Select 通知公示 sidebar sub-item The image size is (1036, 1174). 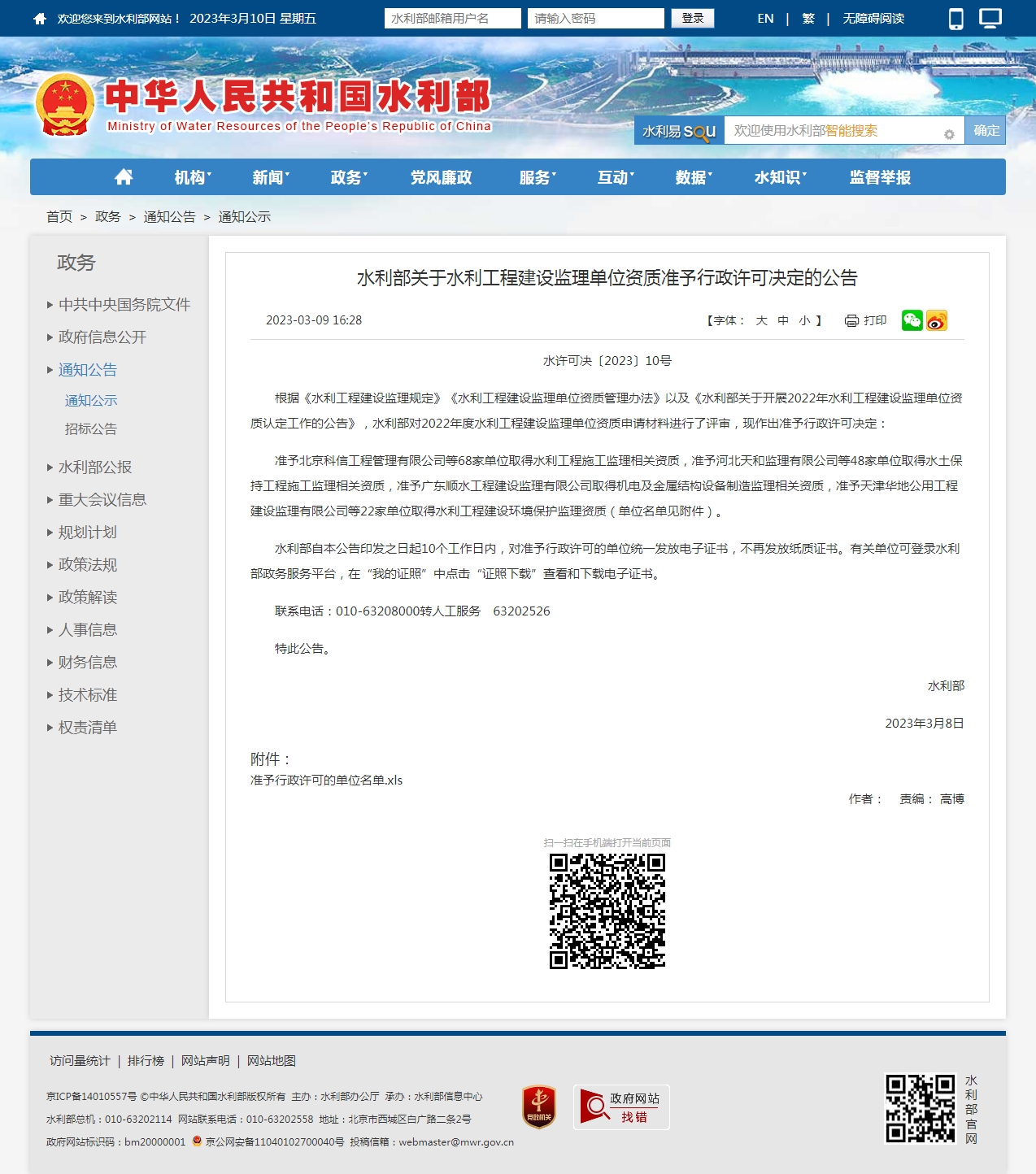tap(91, 401)
